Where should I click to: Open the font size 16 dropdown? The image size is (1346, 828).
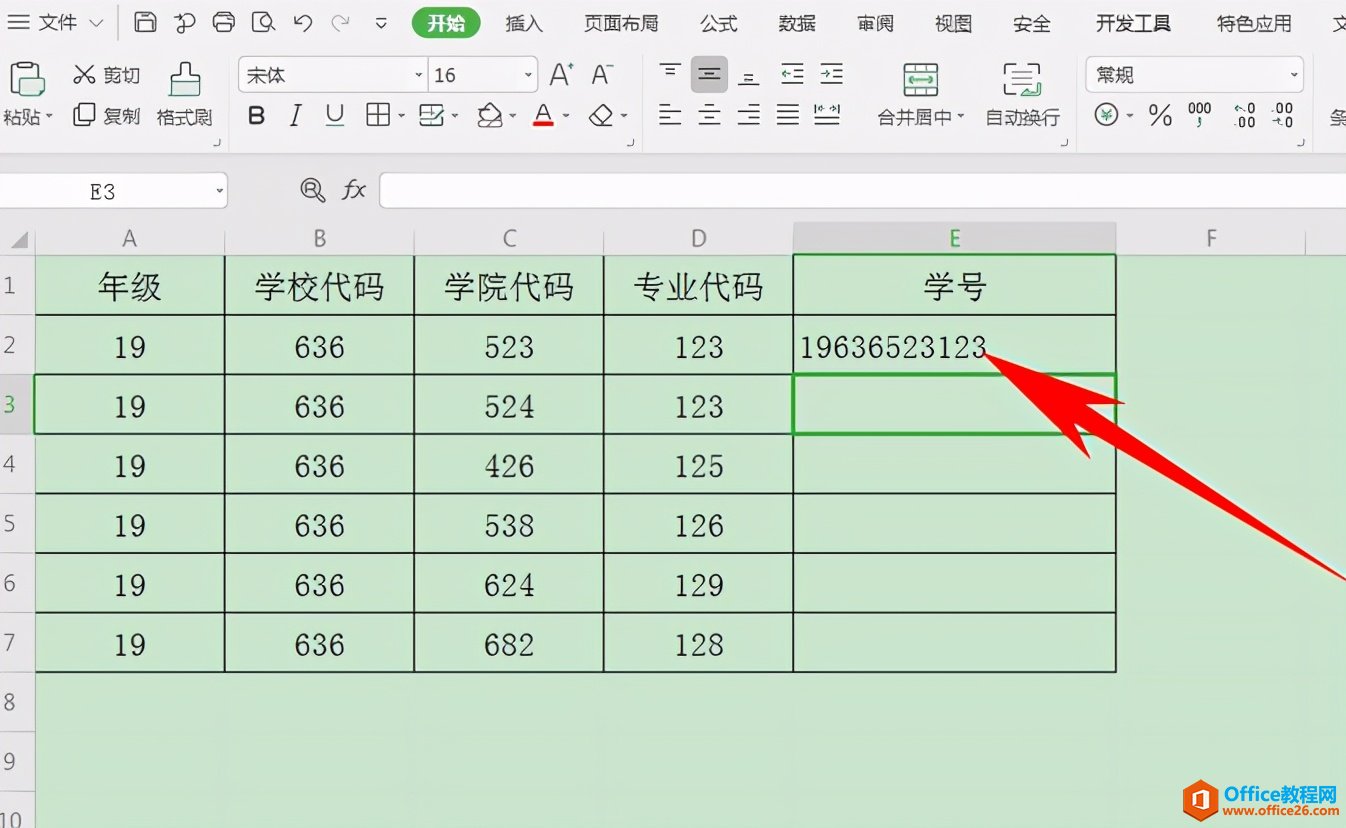pos(528,76)
